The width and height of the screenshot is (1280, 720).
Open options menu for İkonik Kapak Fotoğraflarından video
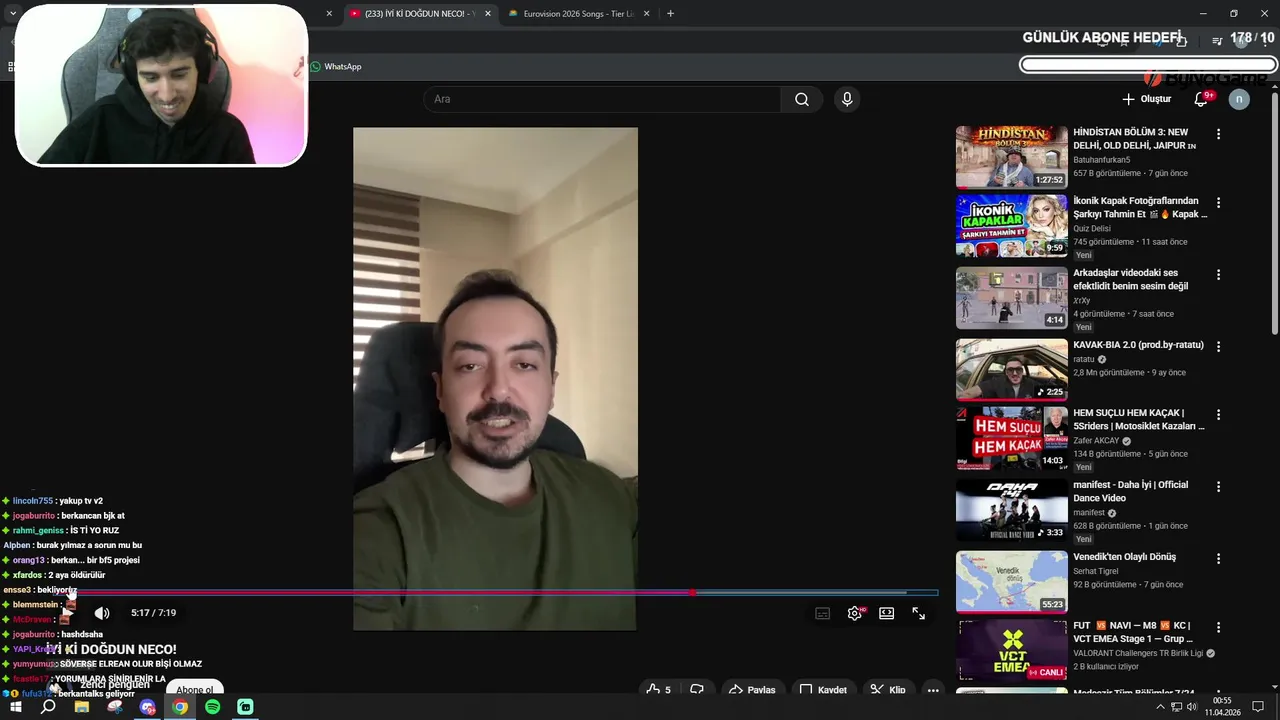(1218, 203)
